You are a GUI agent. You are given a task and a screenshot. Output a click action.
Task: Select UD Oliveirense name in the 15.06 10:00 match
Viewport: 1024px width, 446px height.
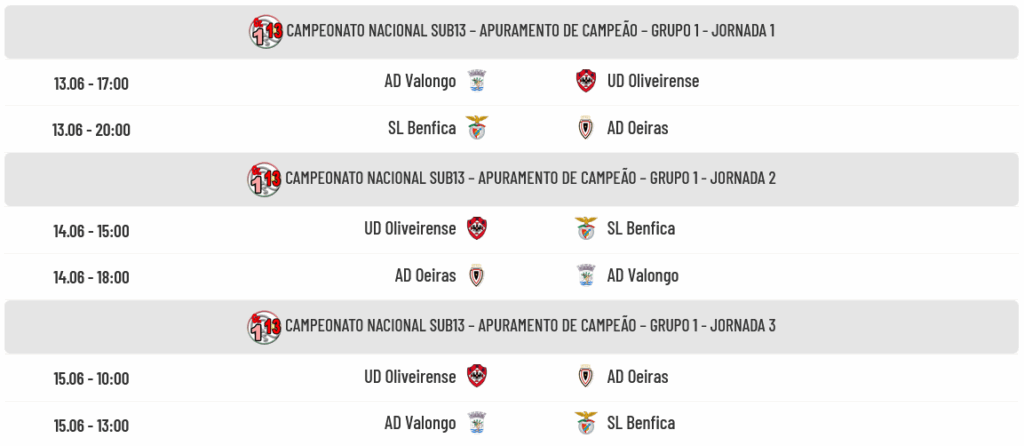coord(410,377)
